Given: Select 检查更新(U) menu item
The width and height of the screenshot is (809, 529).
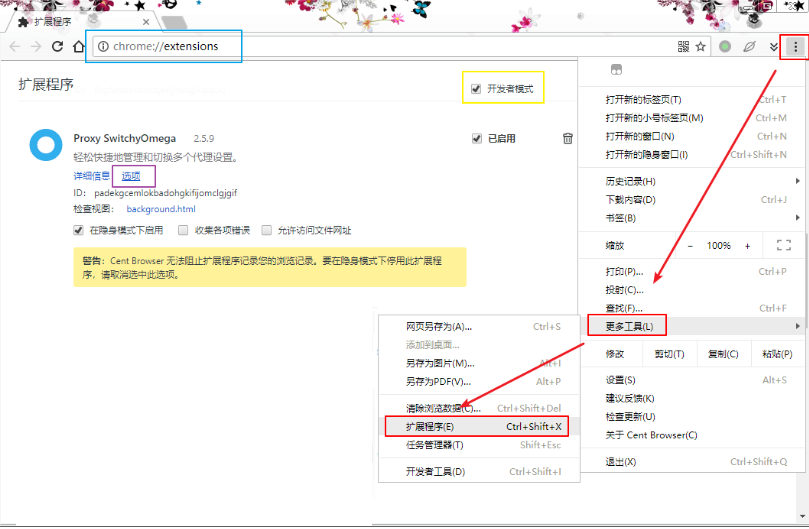Looking at the screenshot, I should tap(691, 417).
